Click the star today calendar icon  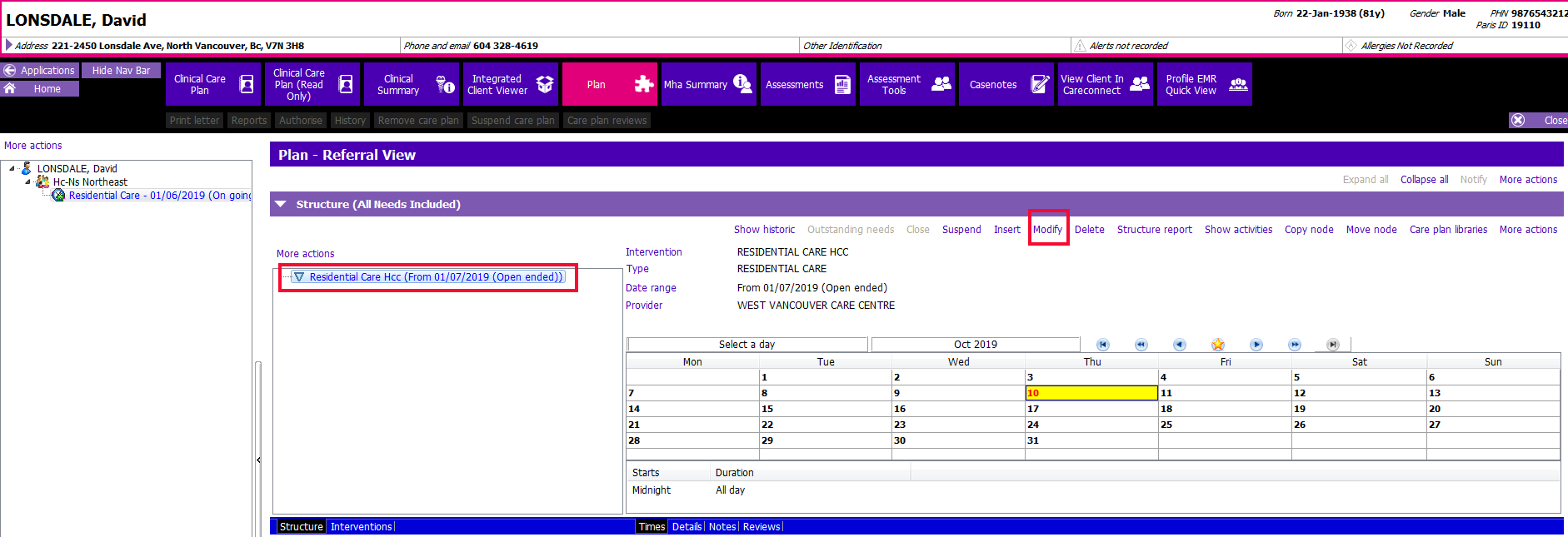[1218, 345]
